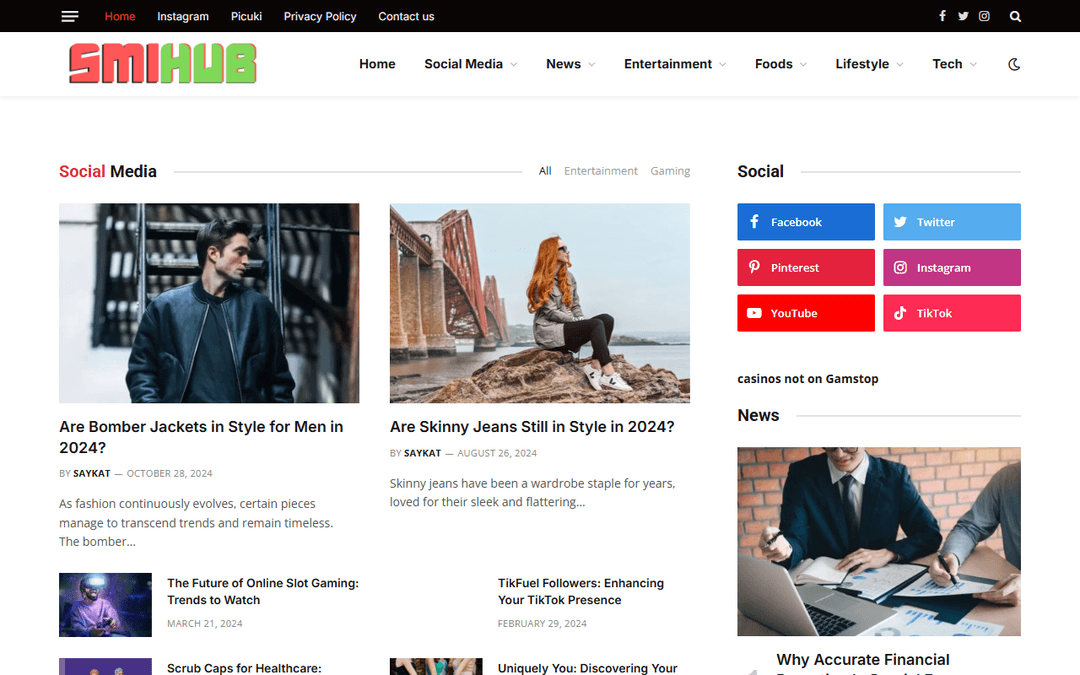The width and height of the screenshot is (1080, 675).
Task: Open TikTok social button
Action: point(952,313)
